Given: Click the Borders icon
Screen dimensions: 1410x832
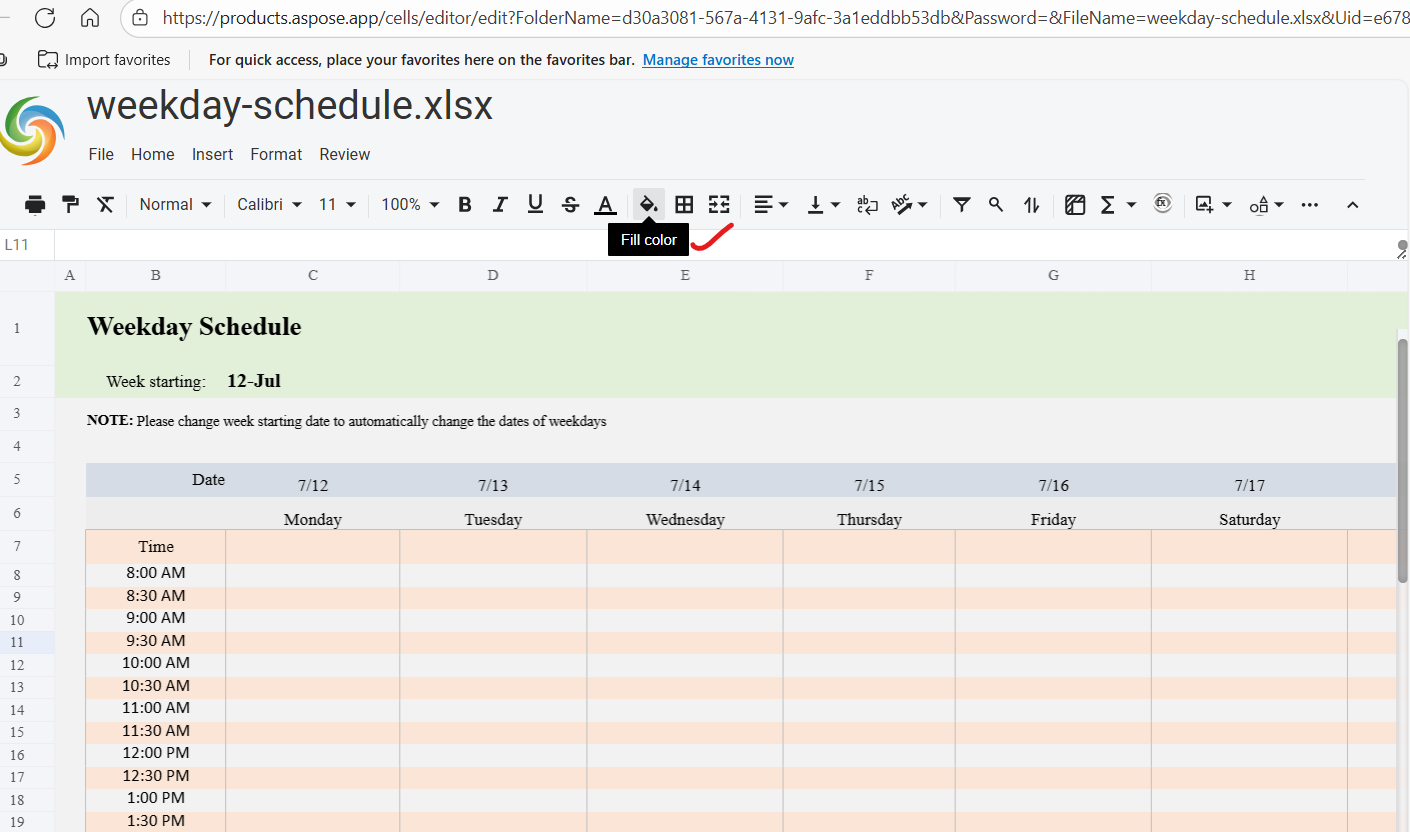Looking at the screenshot, I should point(684,205).
